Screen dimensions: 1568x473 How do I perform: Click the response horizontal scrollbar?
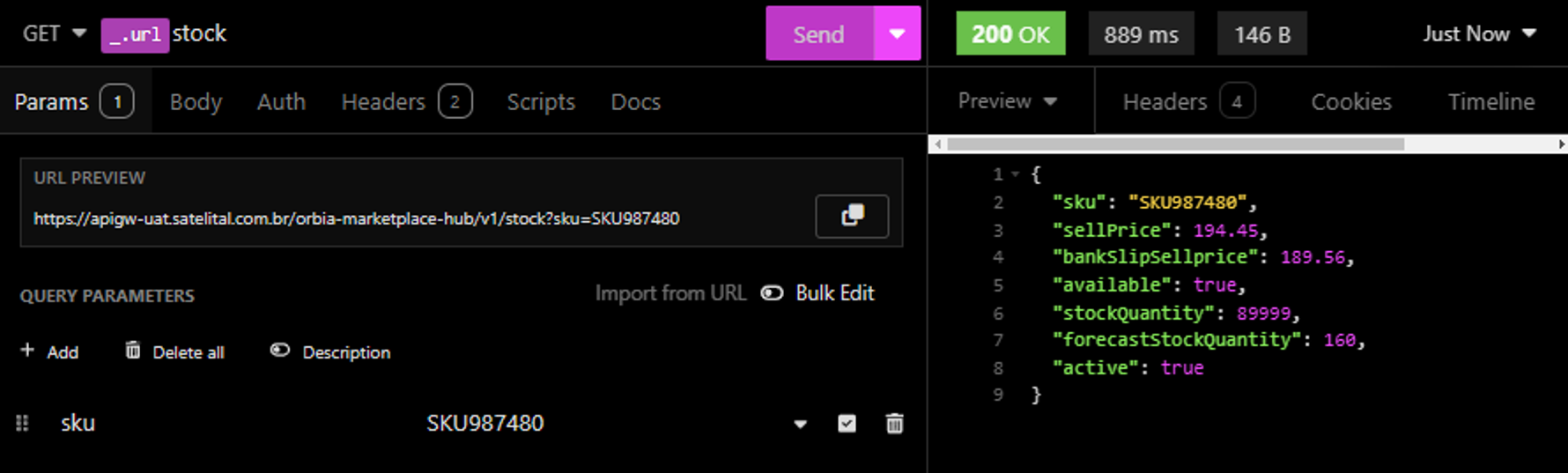pos(1175,144)
